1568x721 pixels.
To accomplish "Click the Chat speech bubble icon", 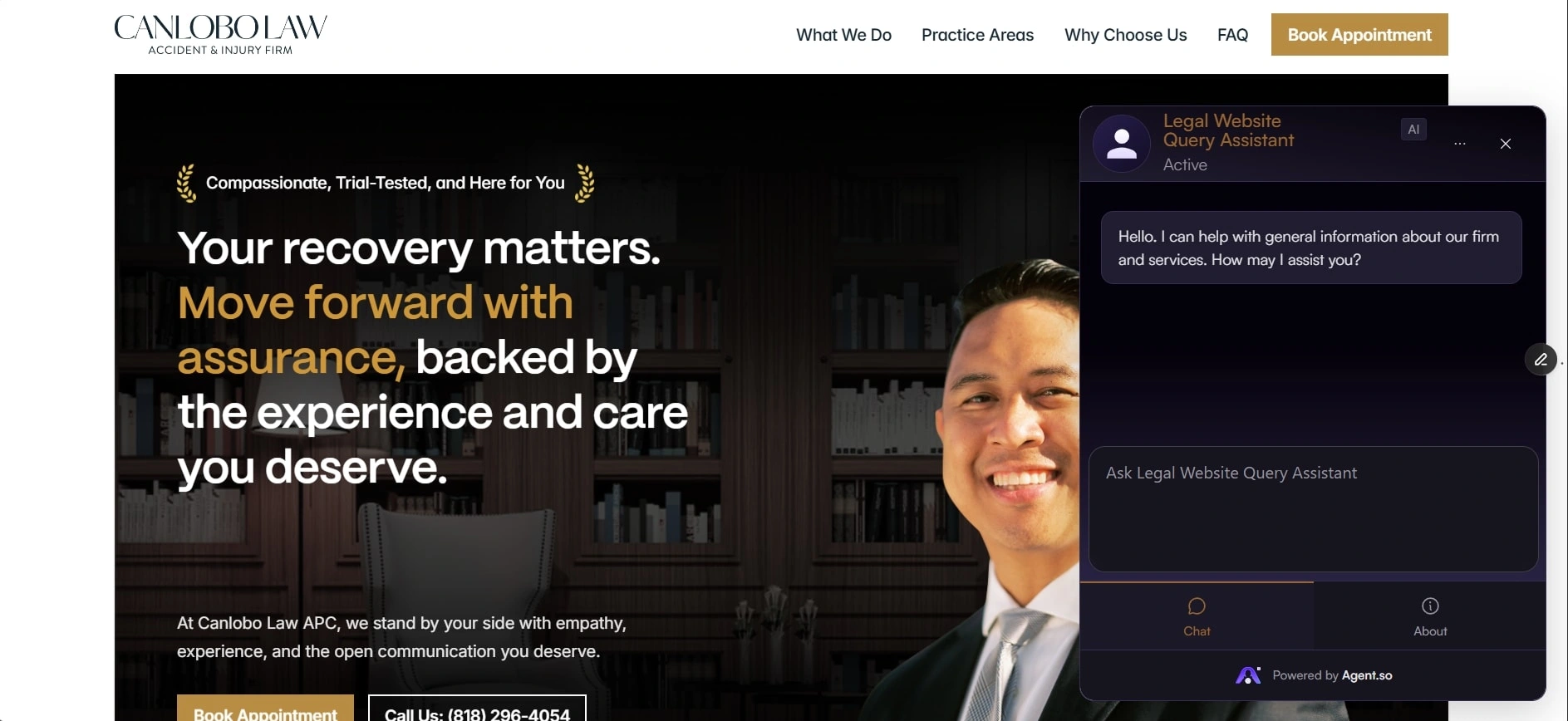I will pos(1197,606).
